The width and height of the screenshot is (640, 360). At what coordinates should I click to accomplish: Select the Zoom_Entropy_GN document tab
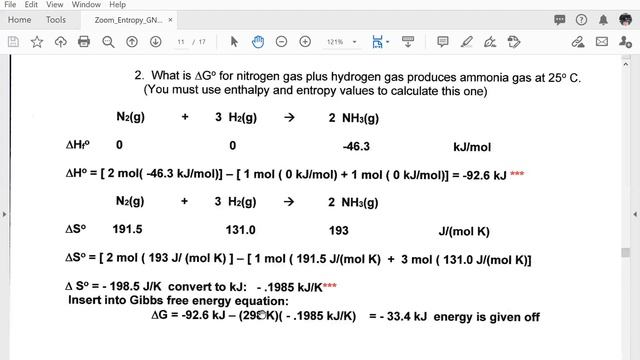coord(128,20)
